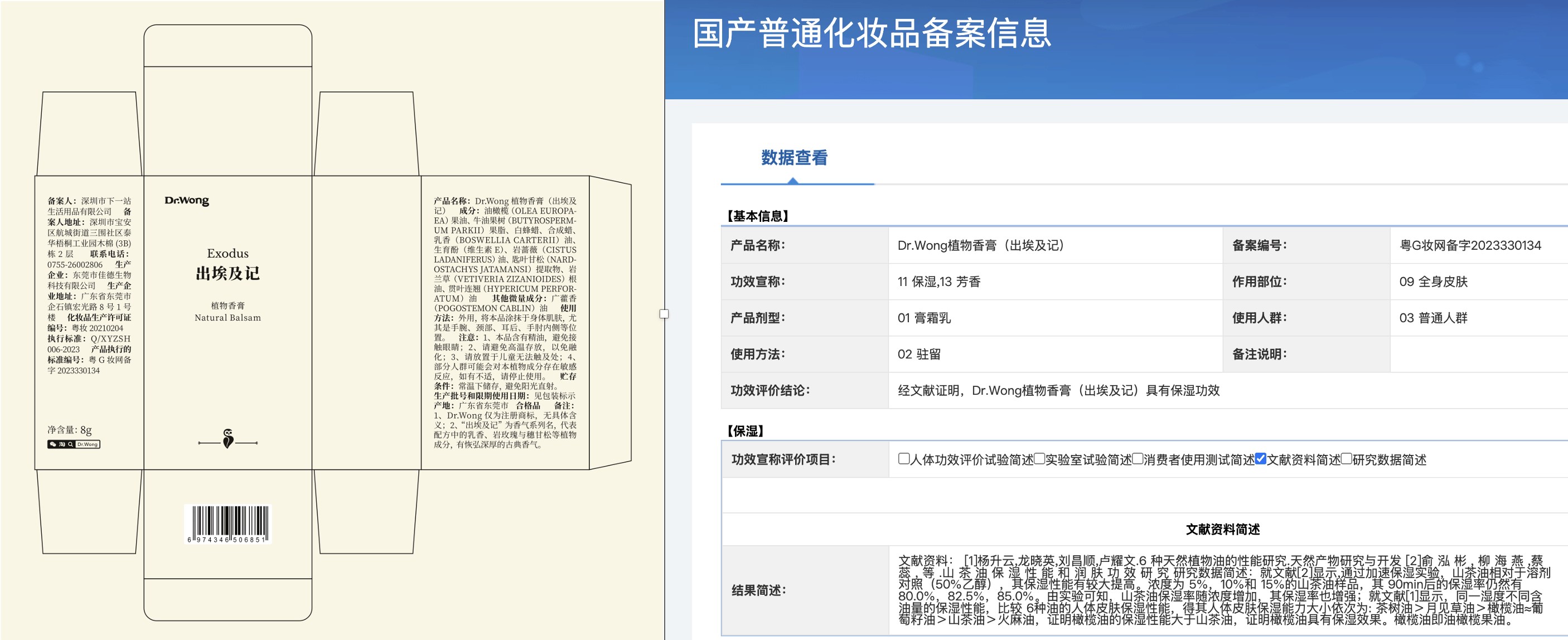Click the Dr.Wong brand logo on the front panel
This screenshot has height=640, width=1568.
tap(187, 201)
